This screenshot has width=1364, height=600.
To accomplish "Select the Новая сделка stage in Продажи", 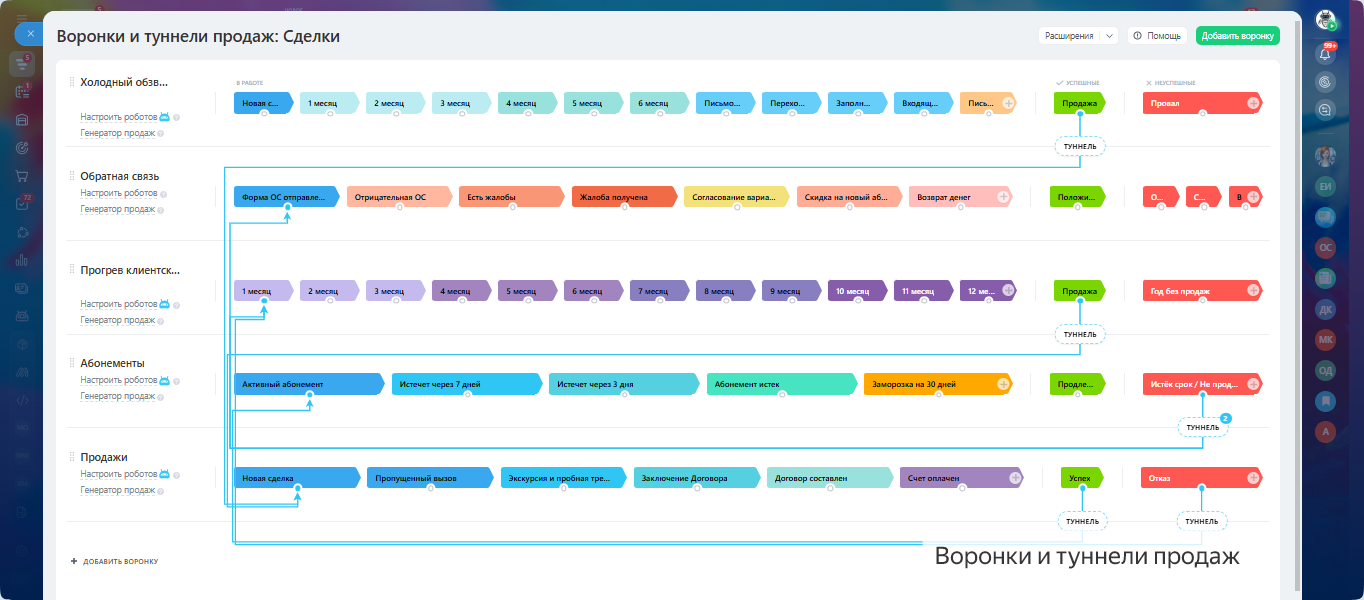I will [296, 478].
